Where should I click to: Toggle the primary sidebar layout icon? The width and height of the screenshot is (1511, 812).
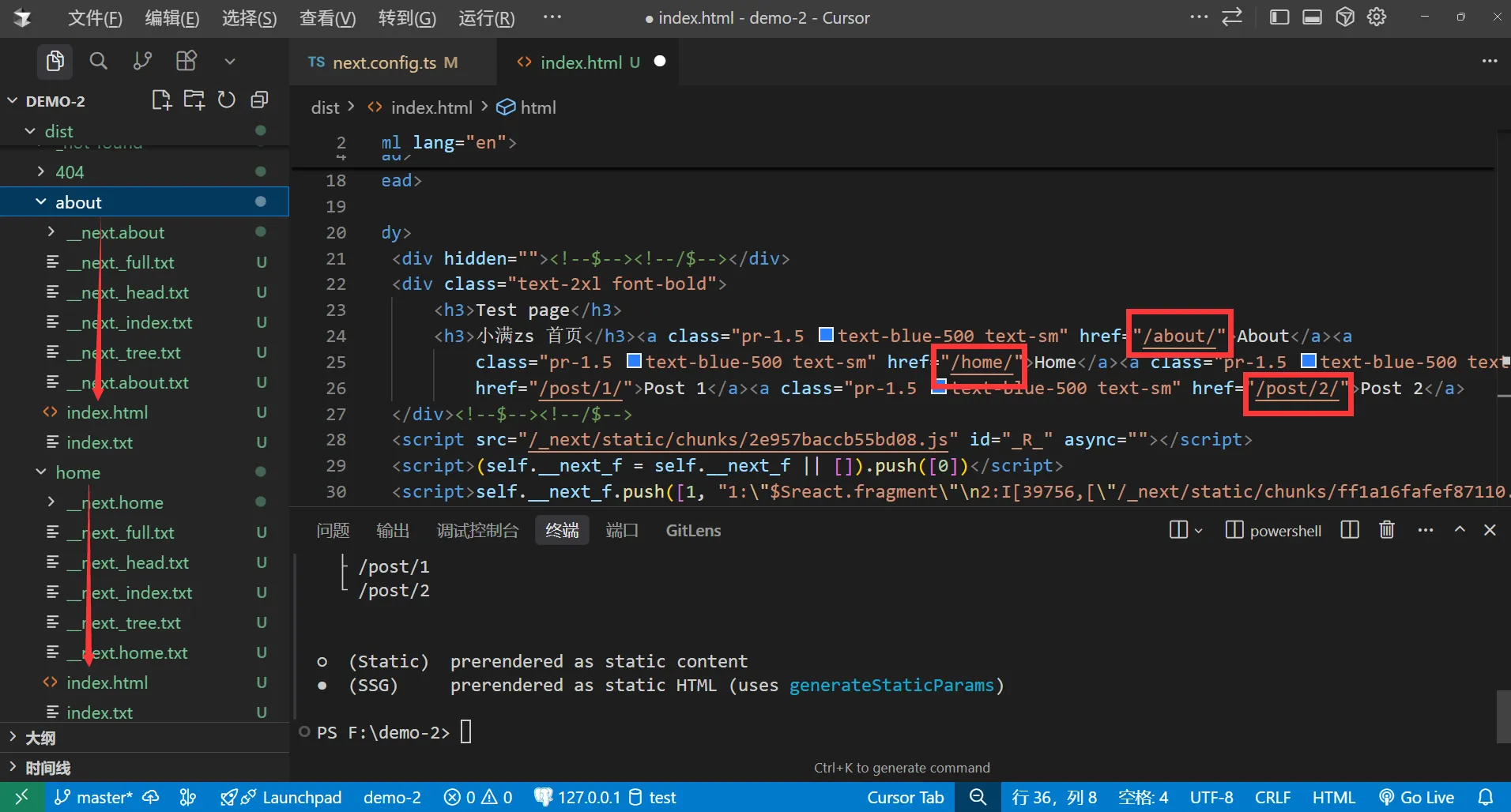tap(1279, 17)
